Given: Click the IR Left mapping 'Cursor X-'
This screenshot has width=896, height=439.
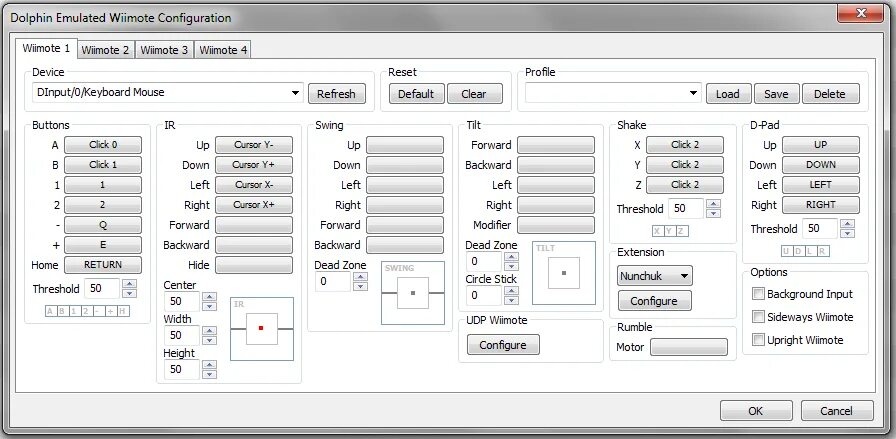Looking at the screenshot, I should tap(254, 185).
